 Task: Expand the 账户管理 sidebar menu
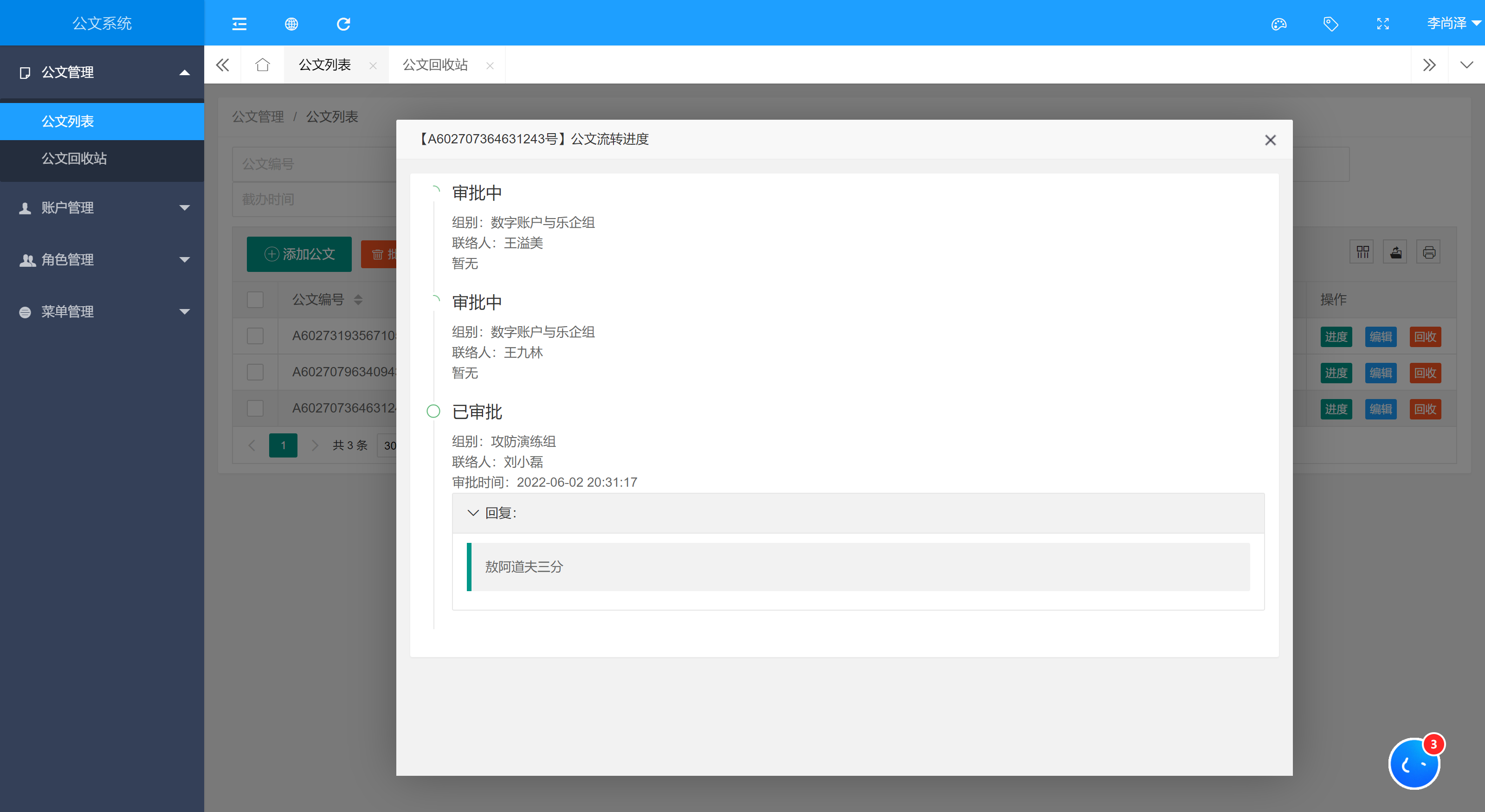pos(102,207)
